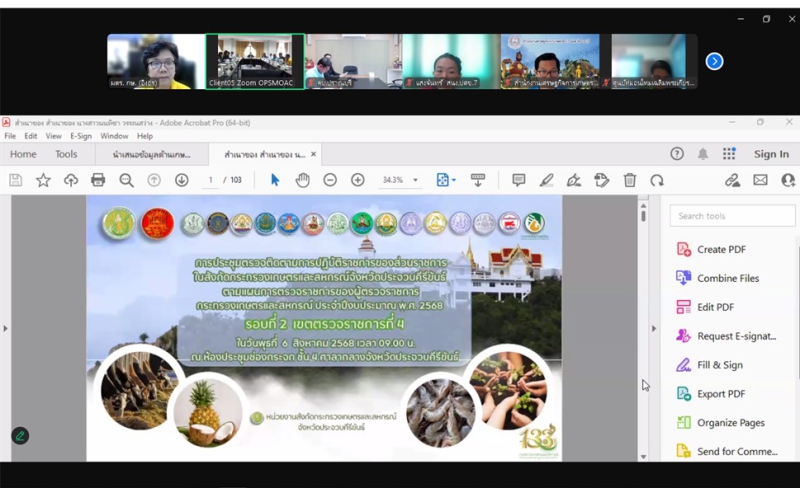Viewport: 800px width, 488px height.
Task: Go to previous page with up arrow
Action: [x=154, y=180]
